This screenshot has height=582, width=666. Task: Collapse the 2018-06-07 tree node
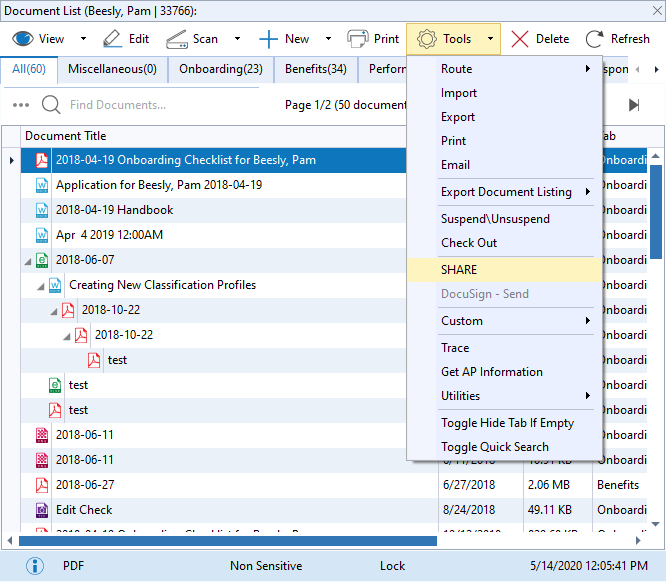point(28,262)
